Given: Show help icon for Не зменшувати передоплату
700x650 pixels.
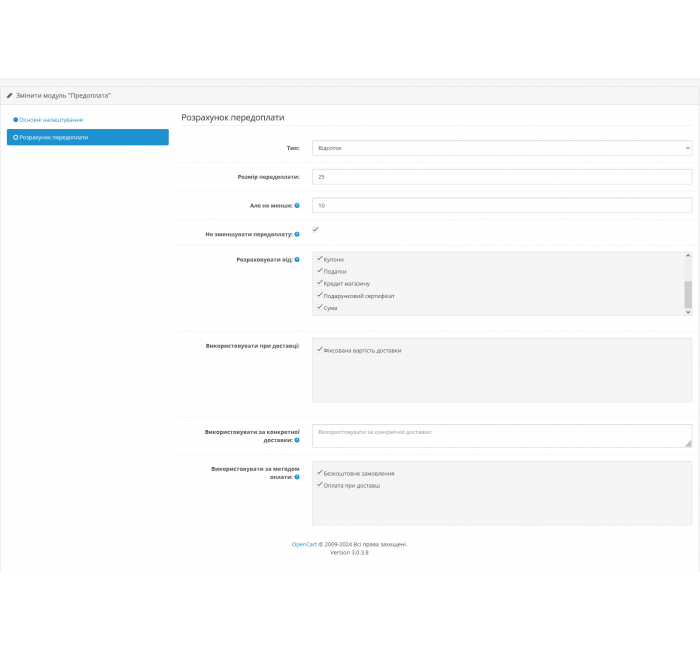Looking at the screenshot, I should 297,234.
